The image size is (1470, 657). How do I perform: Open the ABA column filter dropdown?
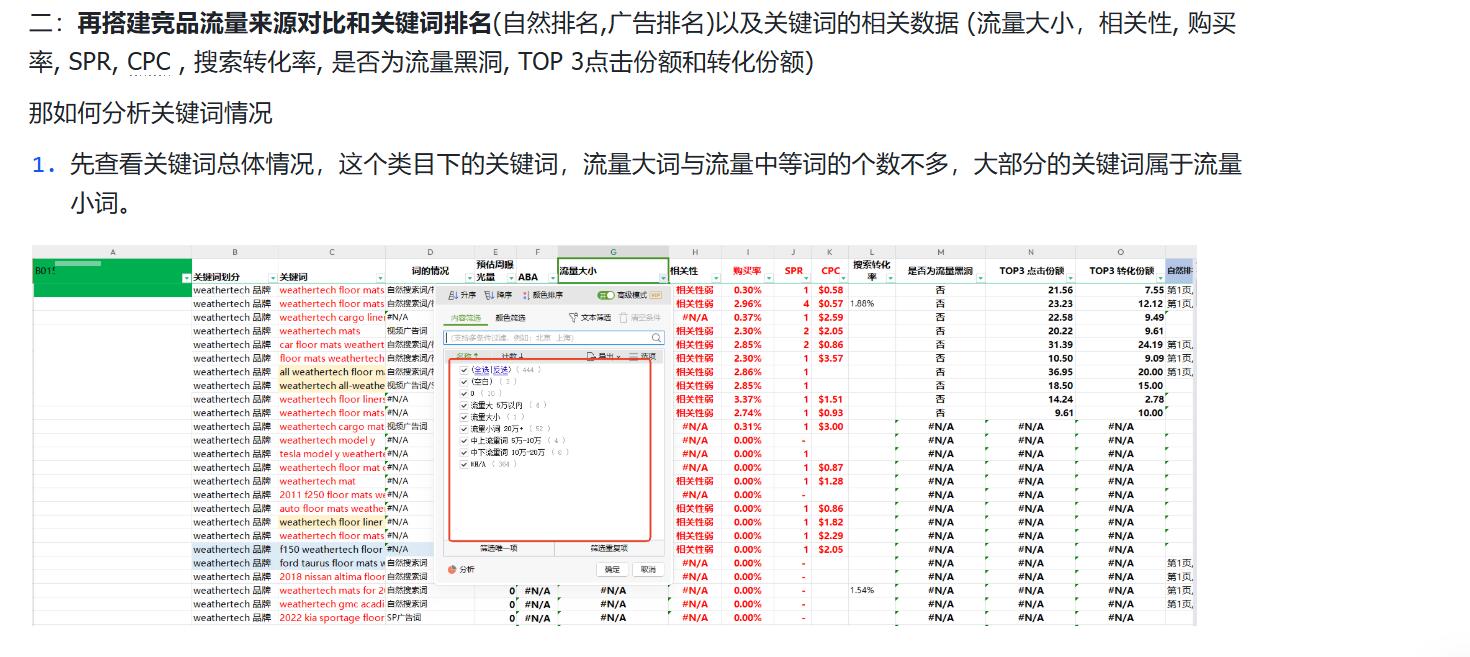[552, 277]
